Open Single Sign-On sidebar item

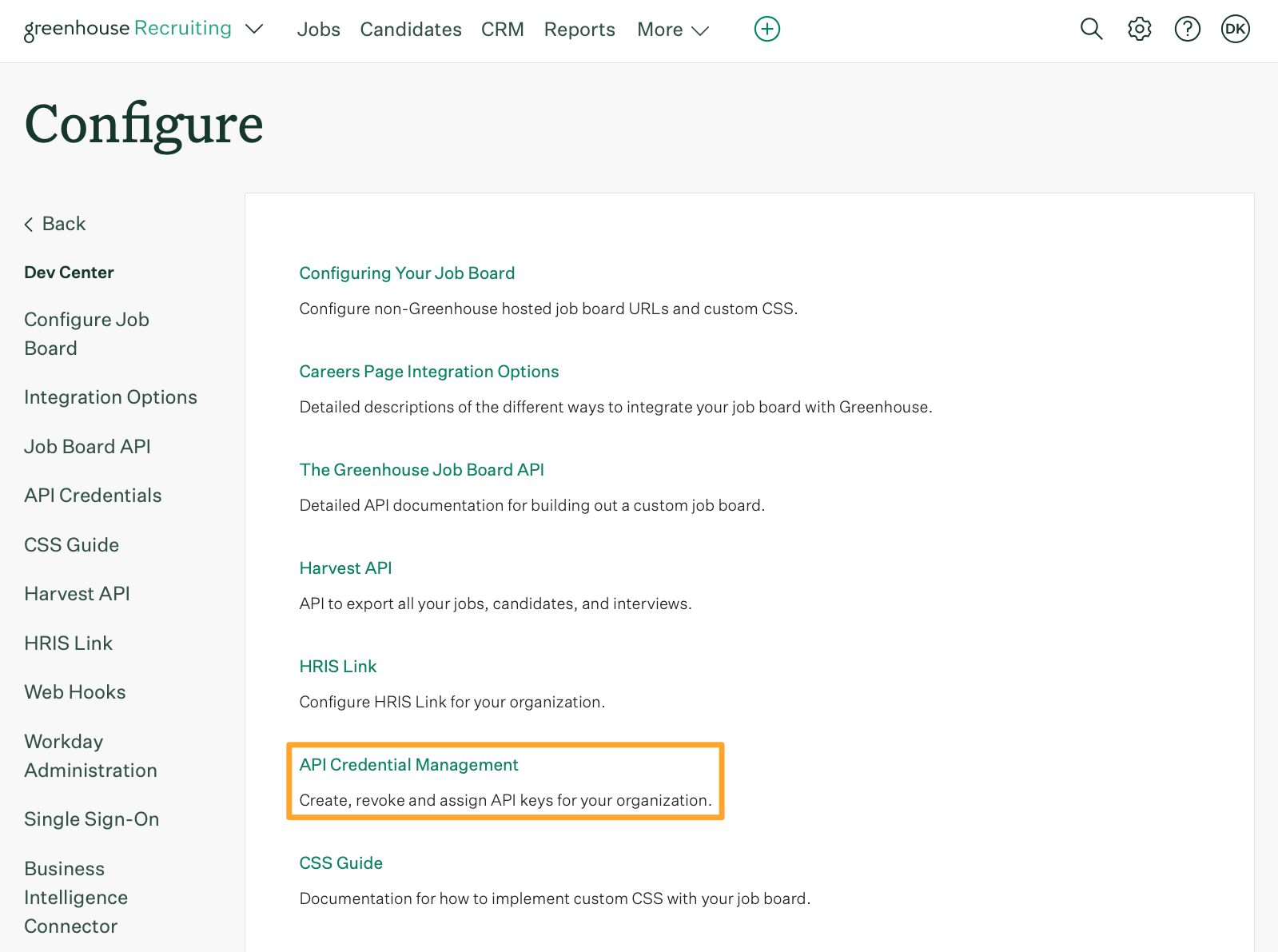click(91, 819)
